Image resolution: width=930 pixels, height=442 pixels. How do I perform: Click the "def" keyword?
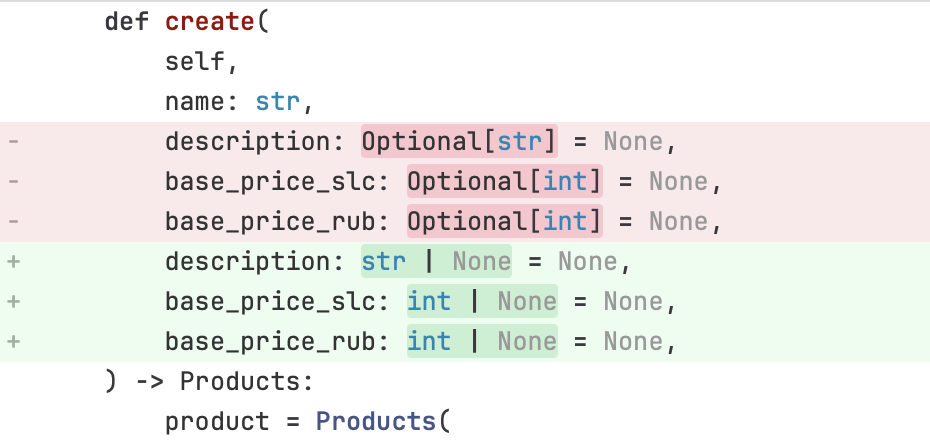click(127, 22)
